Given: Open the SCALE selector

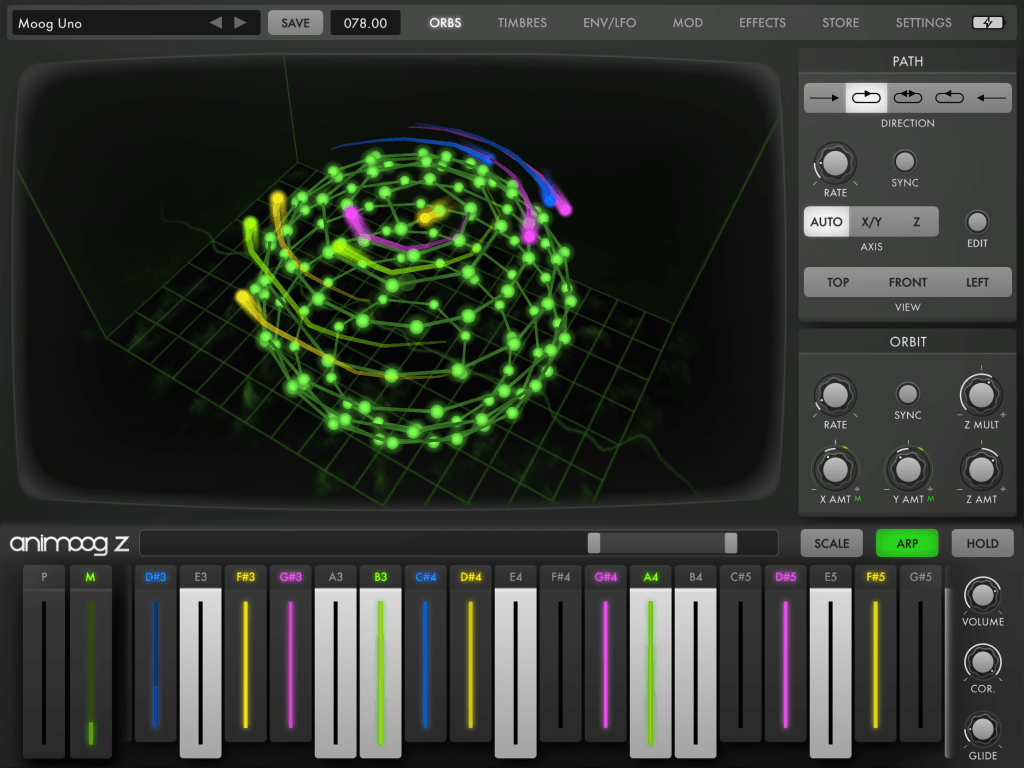Looking at the screenshot, I should [x=831, y=543].
